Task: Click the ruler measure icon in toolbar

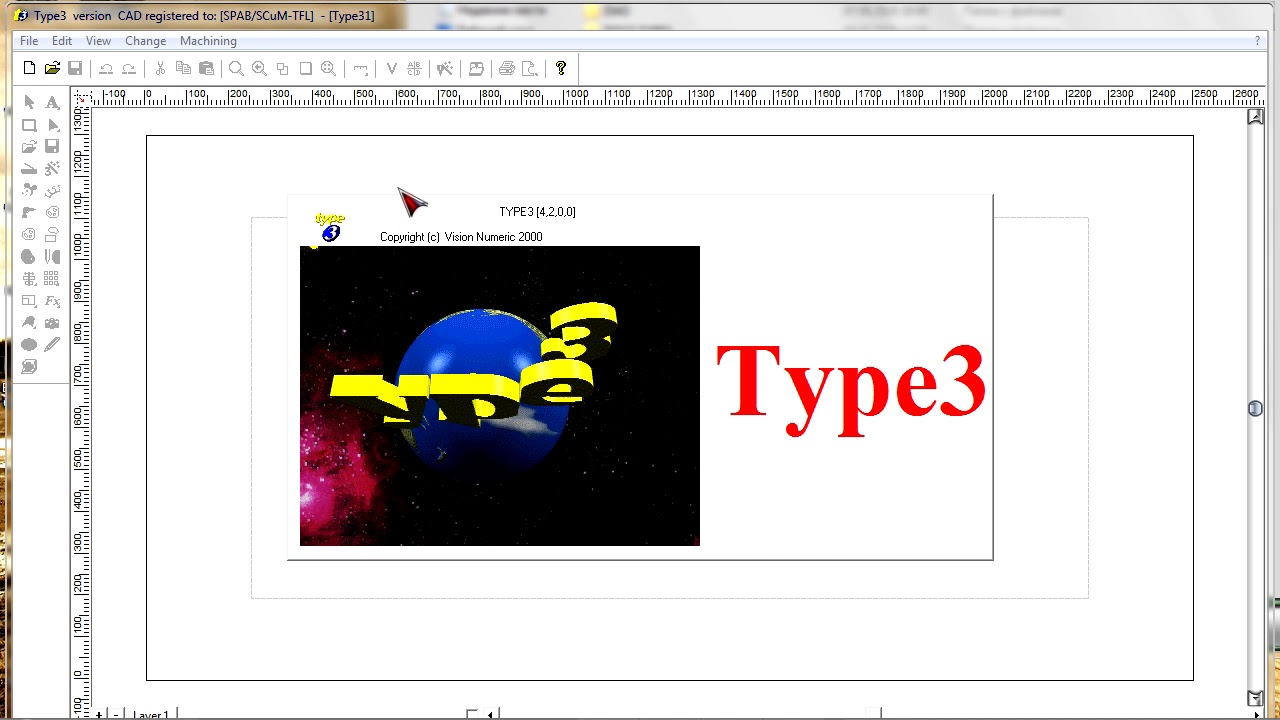Action: tap(361, 69)
